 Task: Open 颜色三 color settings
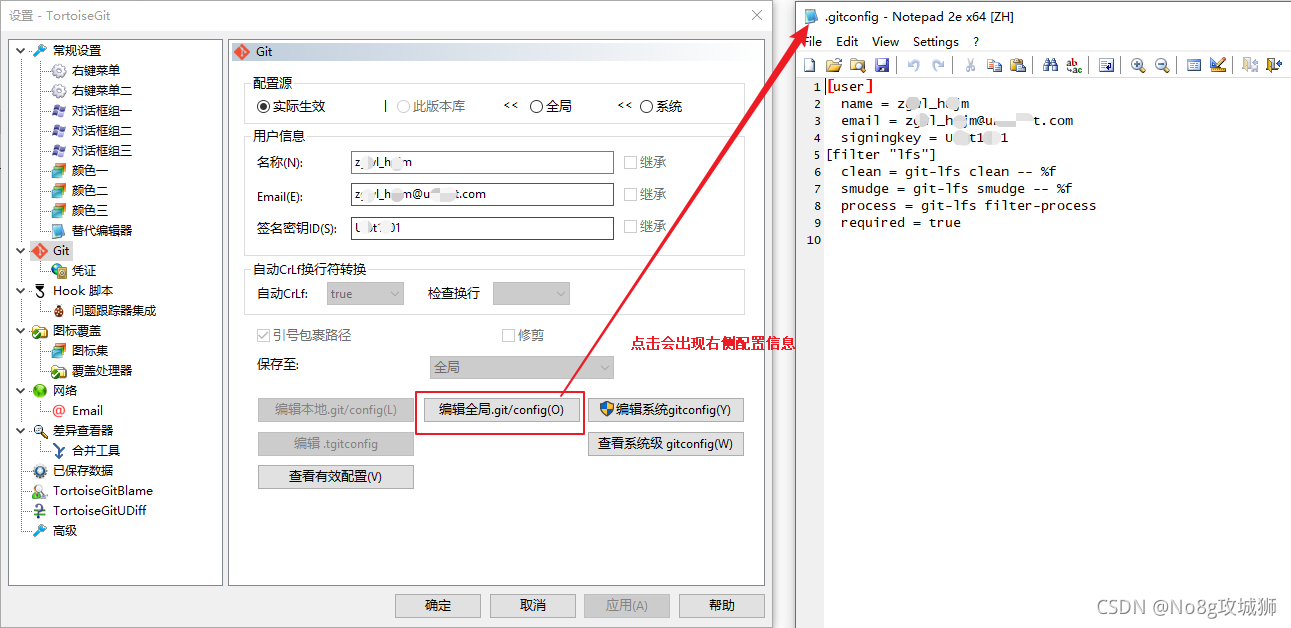pyautogui.click(x=90, y=210)
